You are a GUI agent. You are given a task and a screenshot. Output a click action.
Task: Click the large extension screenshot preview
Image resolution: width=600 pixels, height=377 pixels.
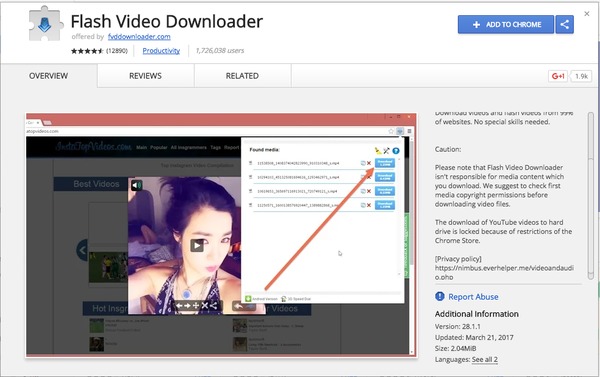pyautogui.click(x=221, y=235)
